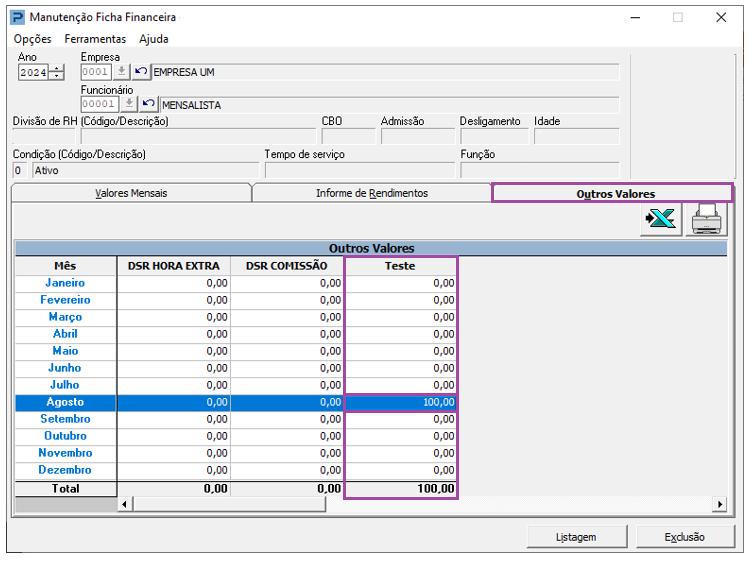Screen dimensions: 753x561
Task: Open the Ferramentas menu
Action: (x=95, y=39)
